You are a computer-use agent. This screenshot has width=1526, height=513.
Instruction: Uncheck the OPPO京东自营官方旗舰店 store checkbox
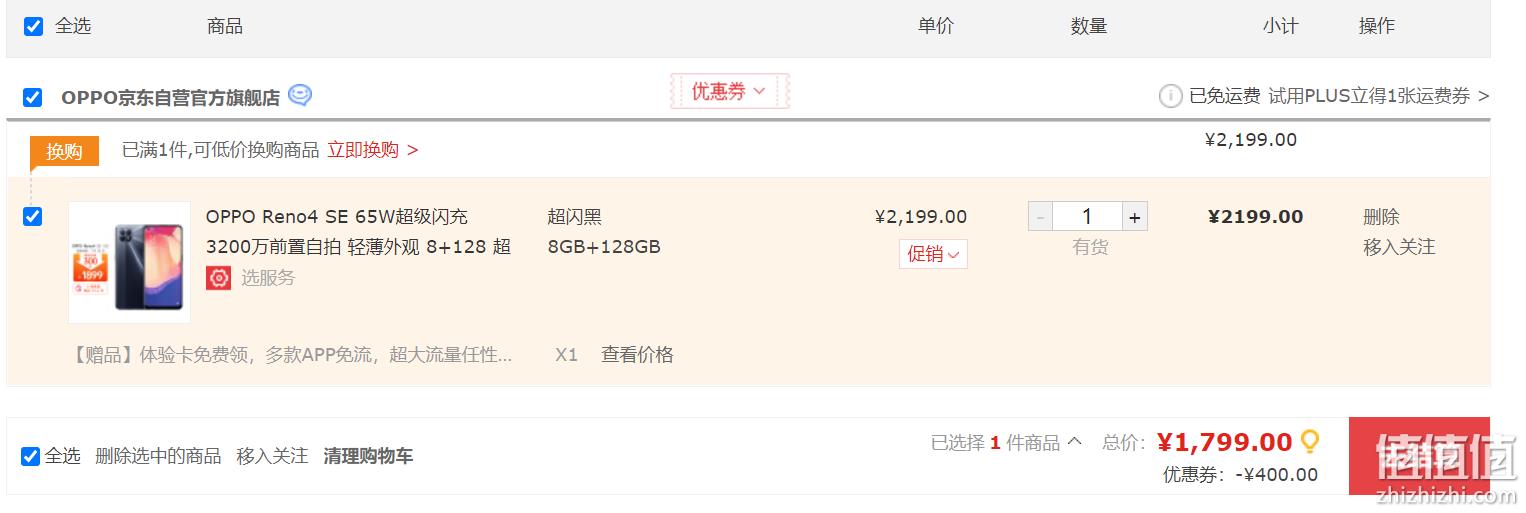tap(33, 98)
